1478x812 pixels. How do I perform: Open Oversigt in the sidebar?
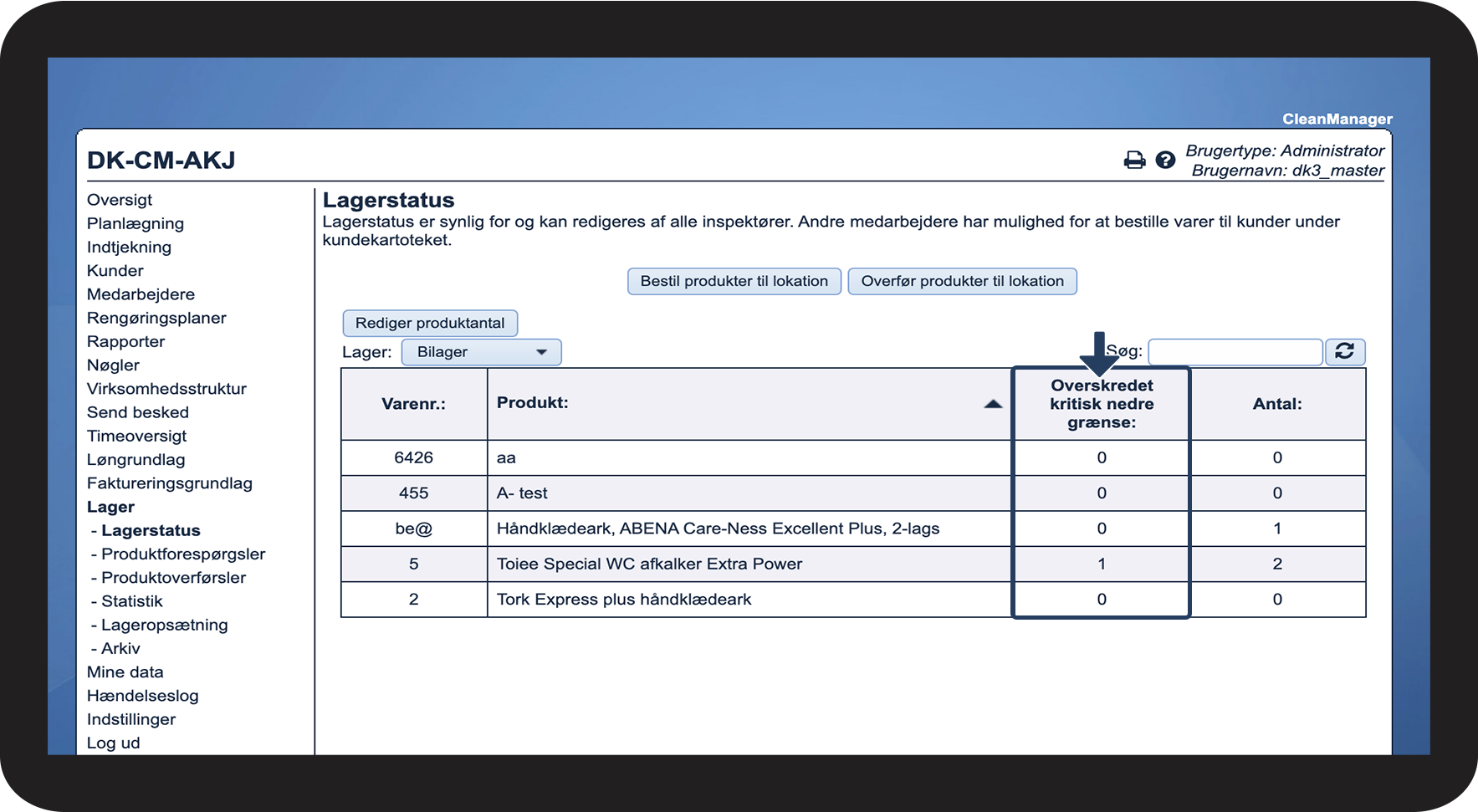click(120, 200)
